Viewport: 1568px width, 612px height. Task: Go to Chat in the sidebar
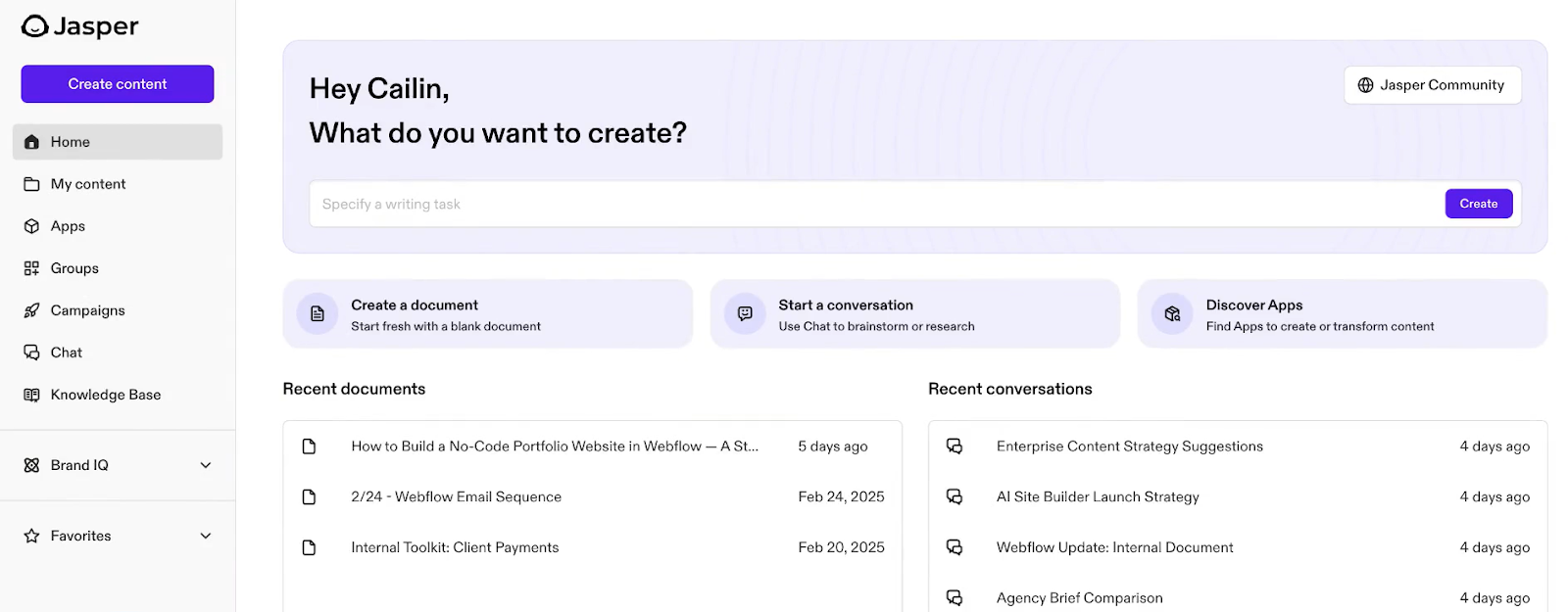point(67,353)
